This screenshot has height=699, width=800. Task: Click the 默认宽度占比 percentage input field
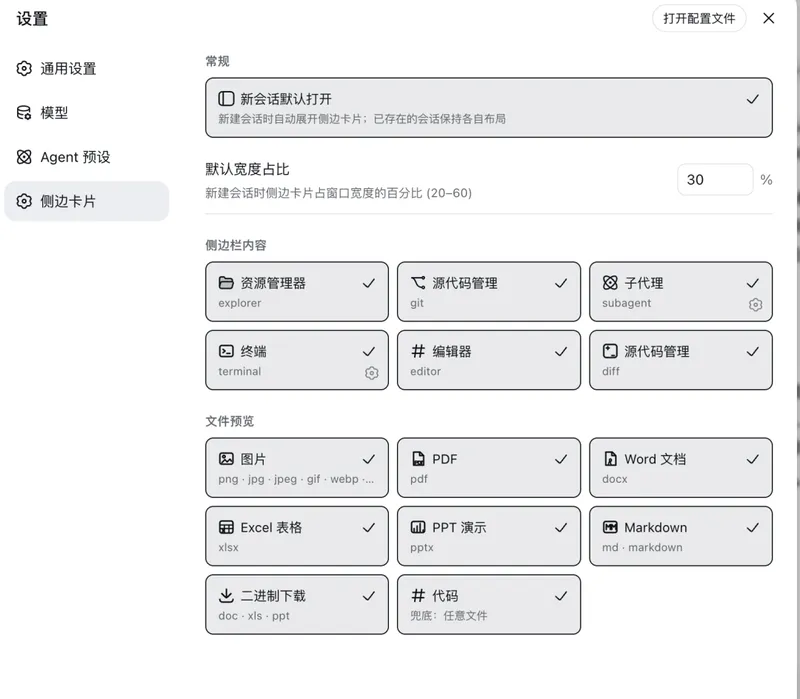[x=715, y=180]
